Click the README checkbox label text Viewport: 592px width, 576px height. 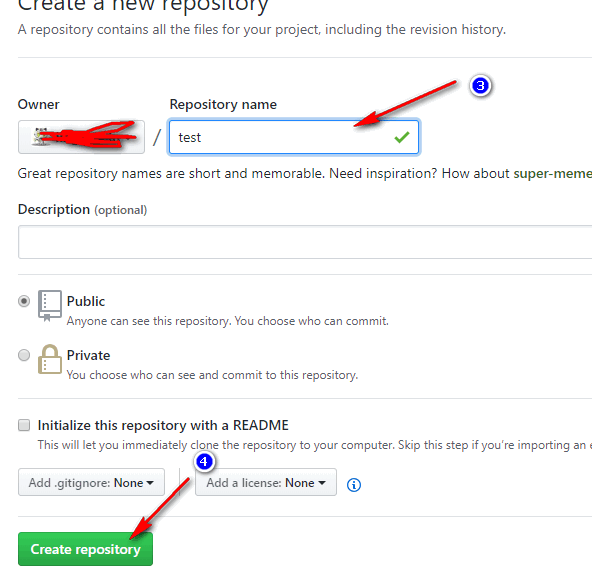coord(163,425)
